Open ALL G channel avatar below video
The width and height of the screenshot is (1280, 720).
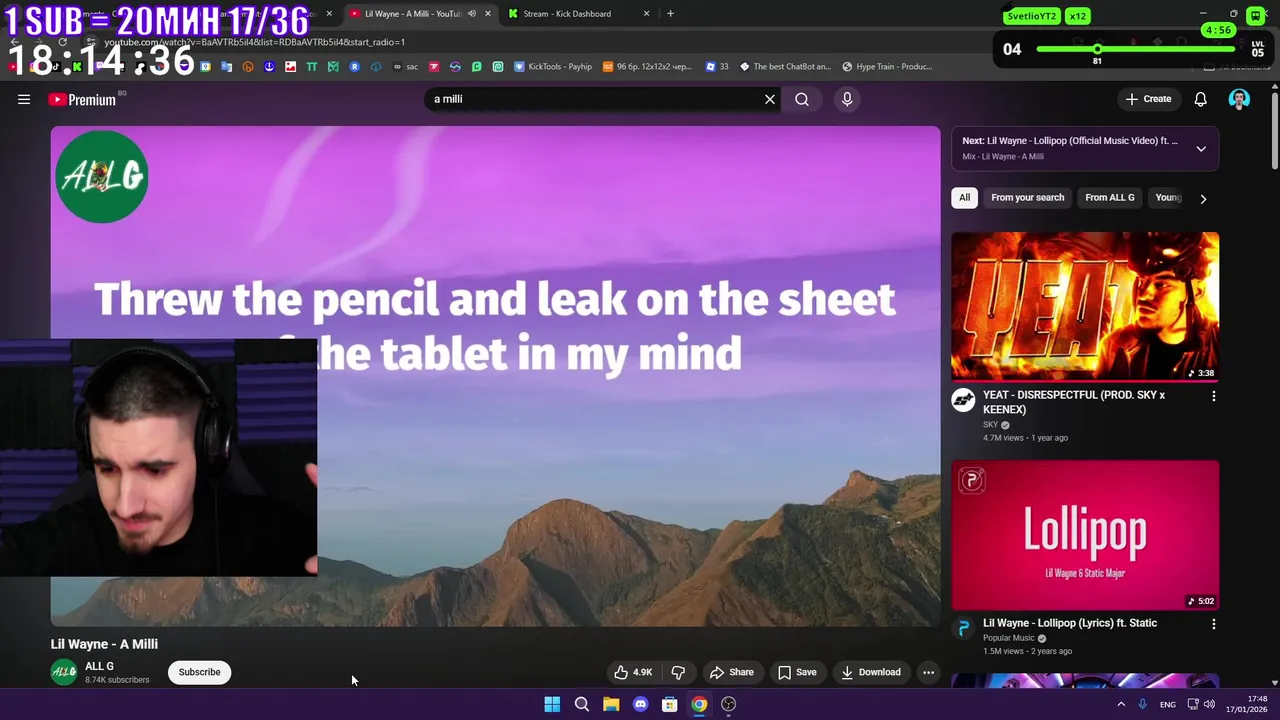tap(64, 672)
